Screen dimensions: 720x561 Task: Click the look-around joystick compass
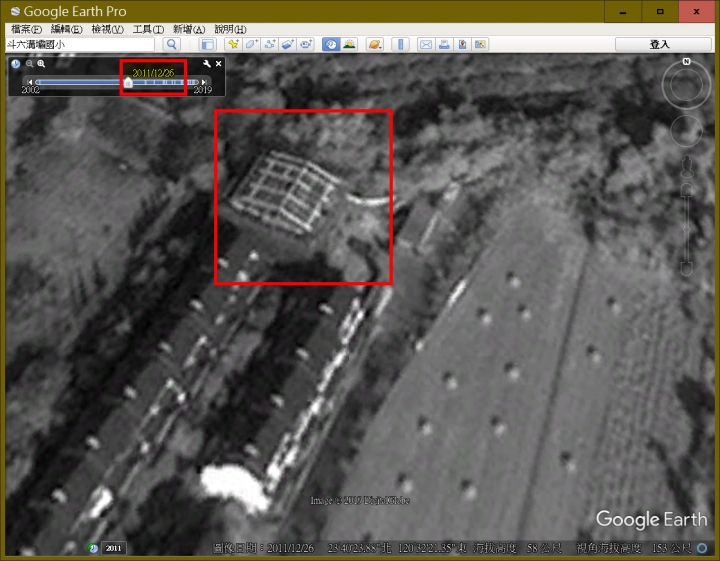686,85
